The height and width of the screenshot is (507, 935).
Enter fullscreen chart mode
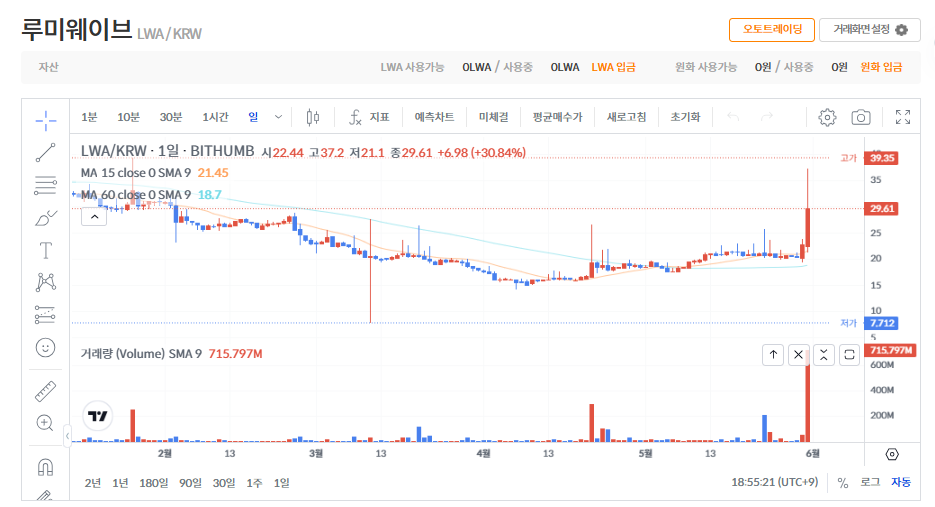[x=903, y=117]
